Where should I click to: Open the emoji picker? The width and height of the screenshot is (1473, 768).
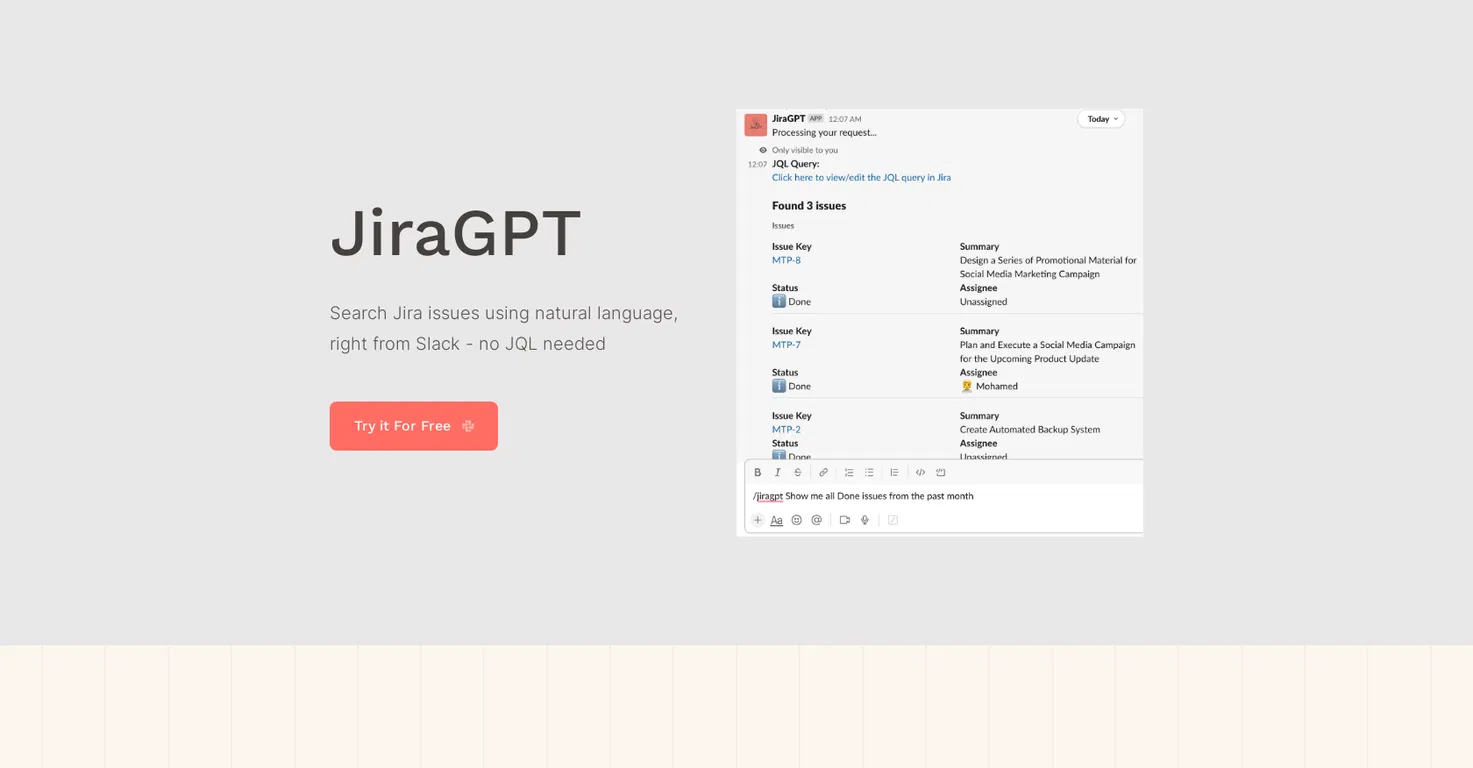pos(796,520)
